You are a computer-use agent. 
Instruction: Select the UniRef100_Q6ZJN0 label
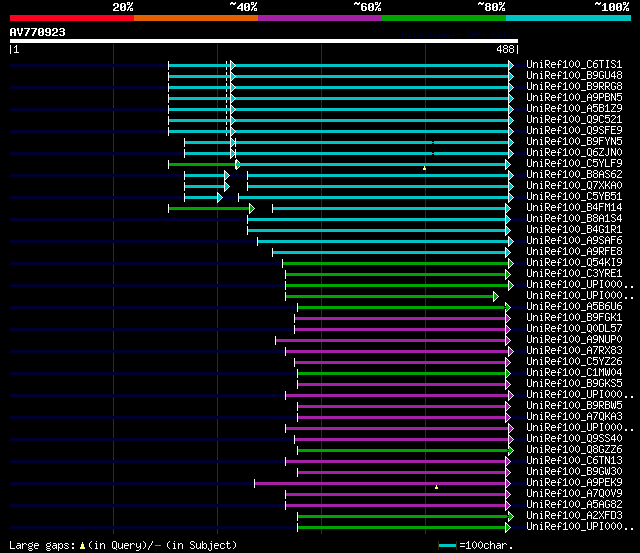coord(574,153)
